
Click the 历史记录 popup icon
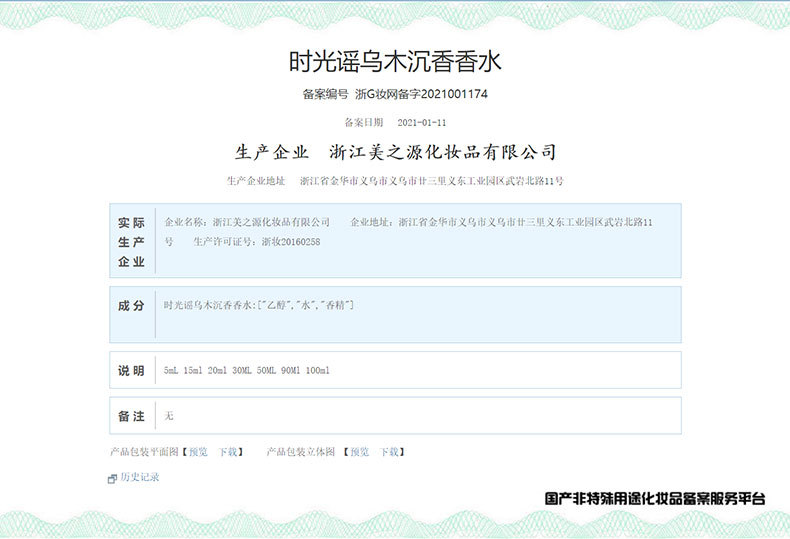point(112,478)
